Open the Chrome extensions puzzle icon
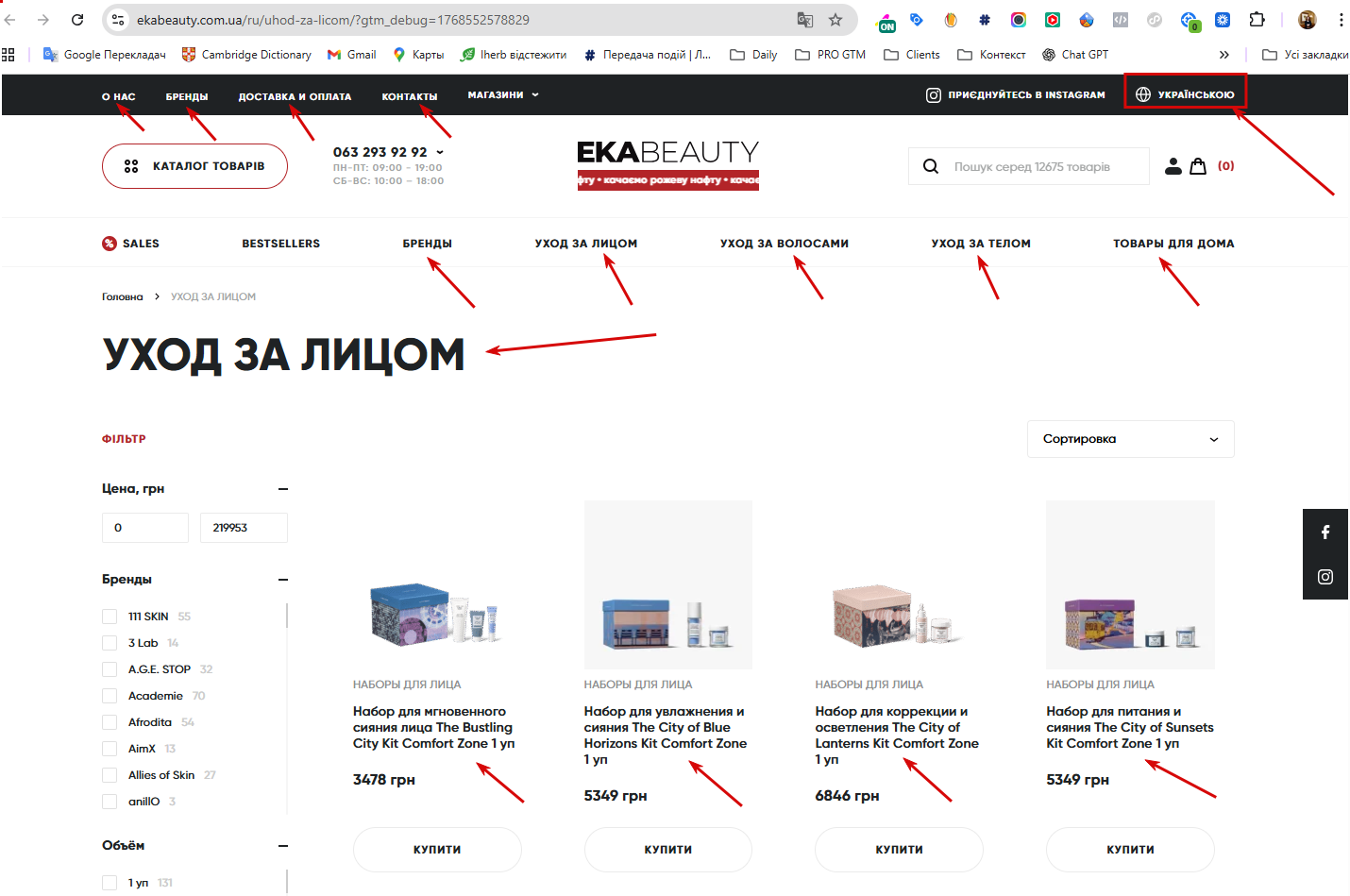This screenshot has height=896, width=1350. (1257, 20)
